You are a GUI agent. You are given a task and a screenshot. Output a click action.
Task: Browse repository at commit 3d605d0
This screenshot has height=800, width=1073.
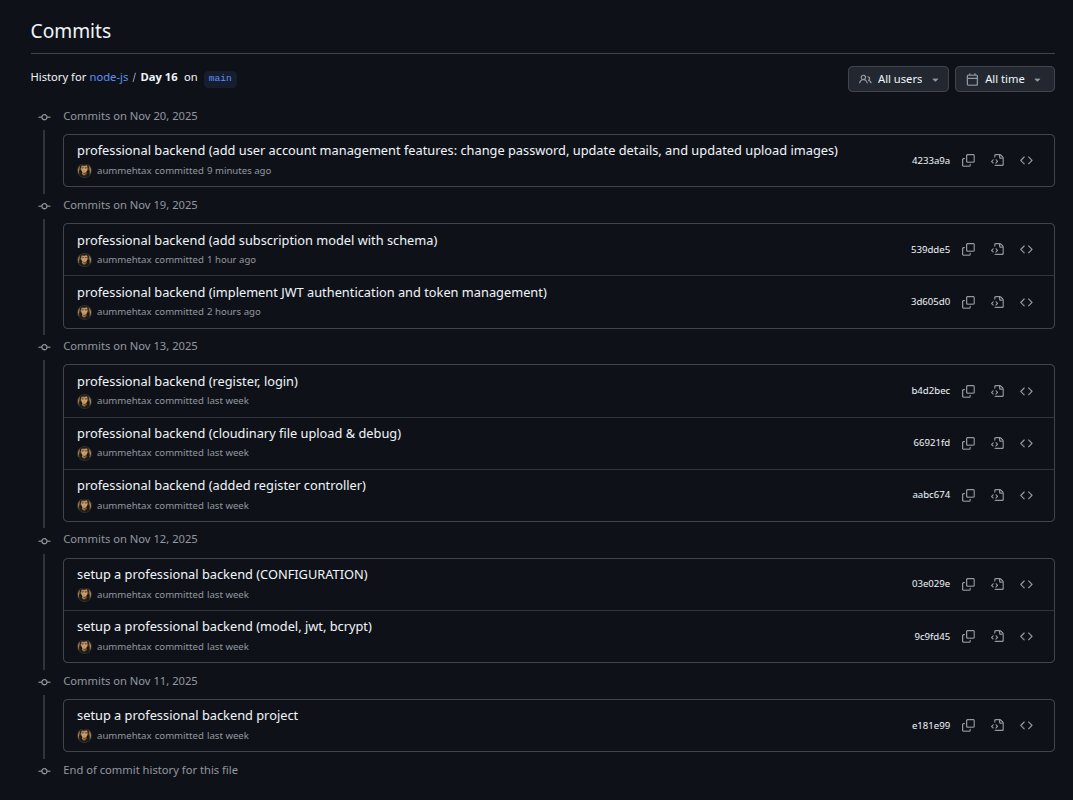(1026, 302)
